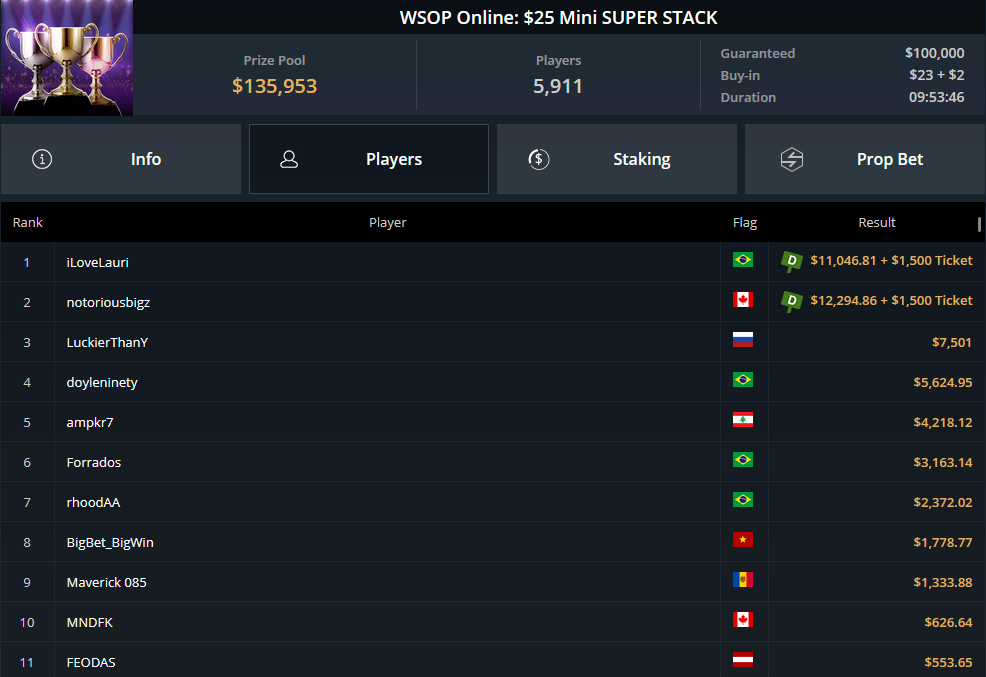This screenshot has width=986, height=677.
Task: Click the $7,501 result
Action: tap(951, 343)
